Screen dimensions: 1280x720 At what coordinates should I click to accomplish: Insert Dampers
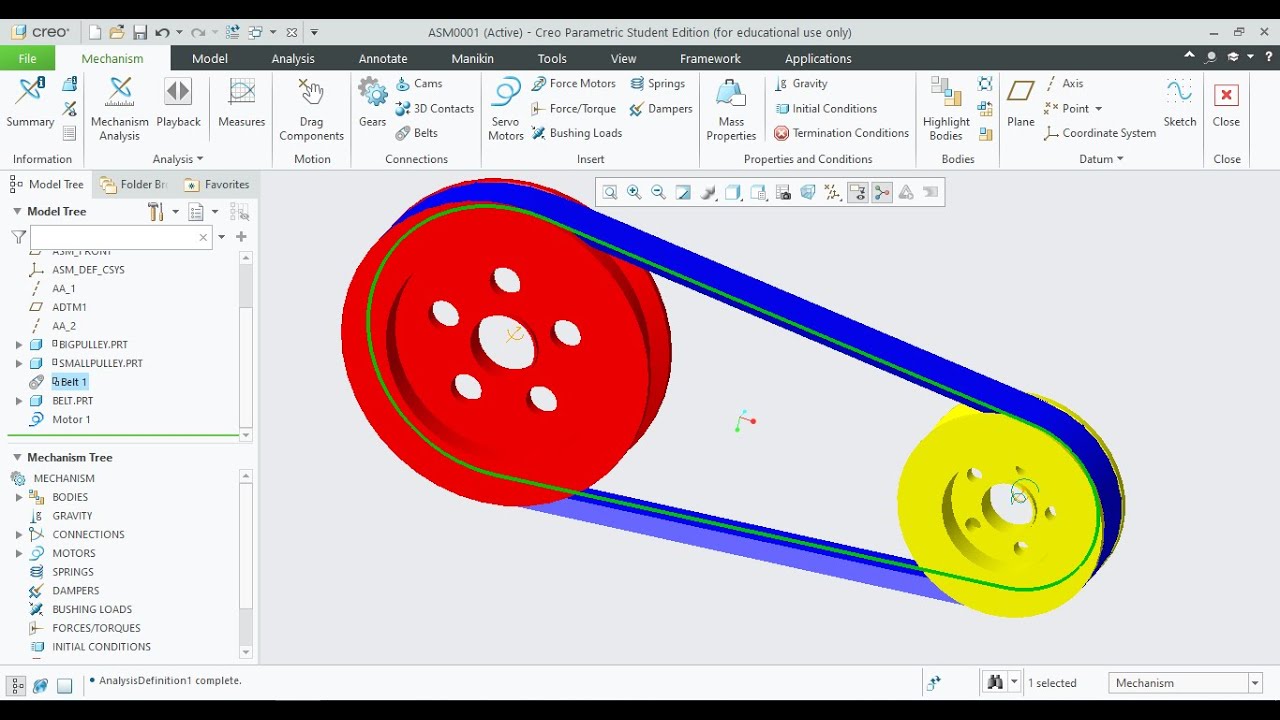pyautogui.click(x=660, y=109)
